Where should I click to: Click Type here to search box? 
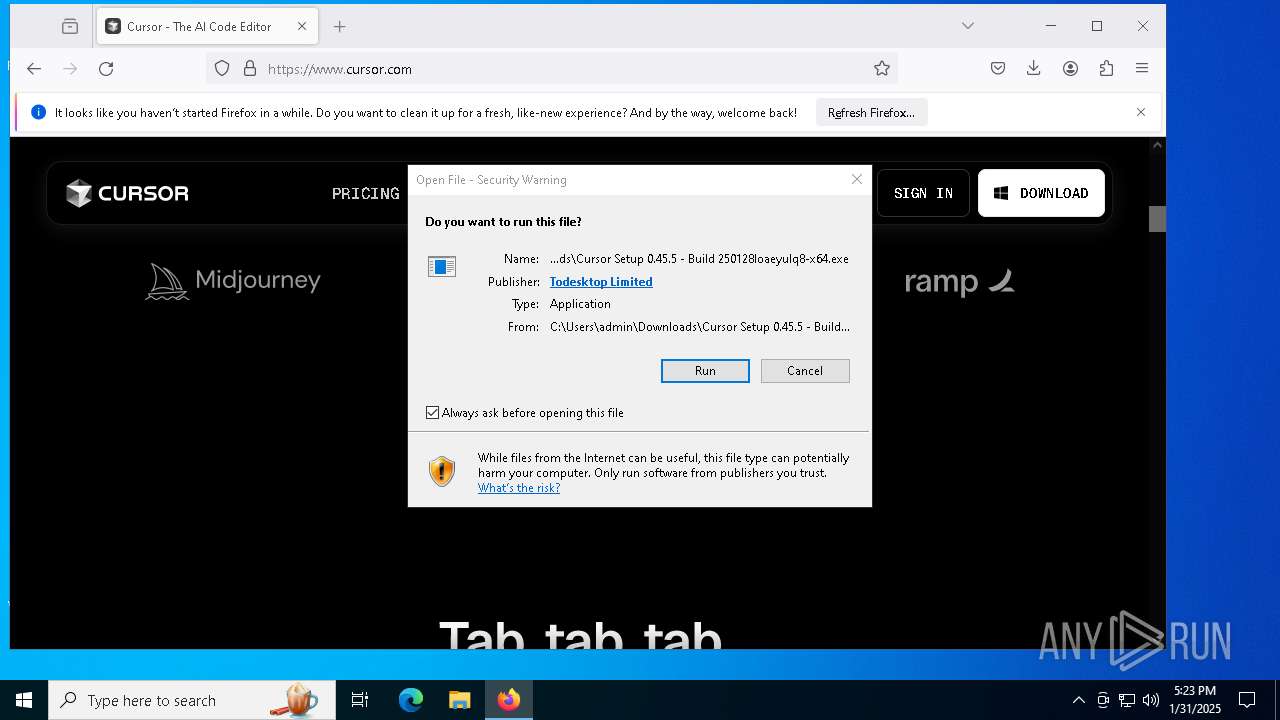click(192, 700)
